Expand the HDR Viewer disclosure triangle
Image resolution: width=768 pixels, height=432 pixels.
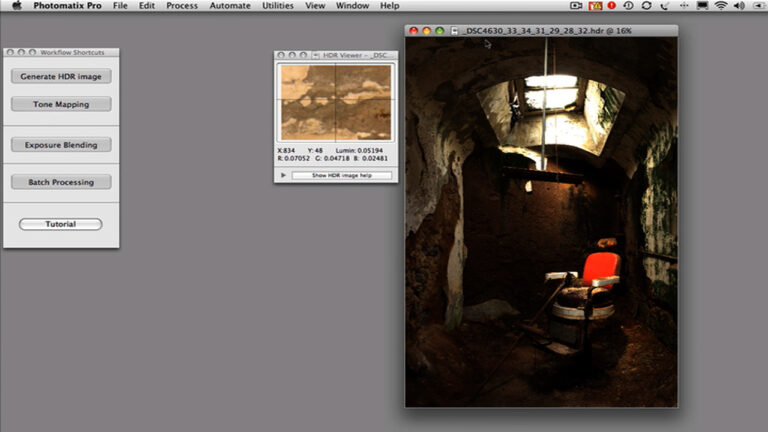[283, 175]
